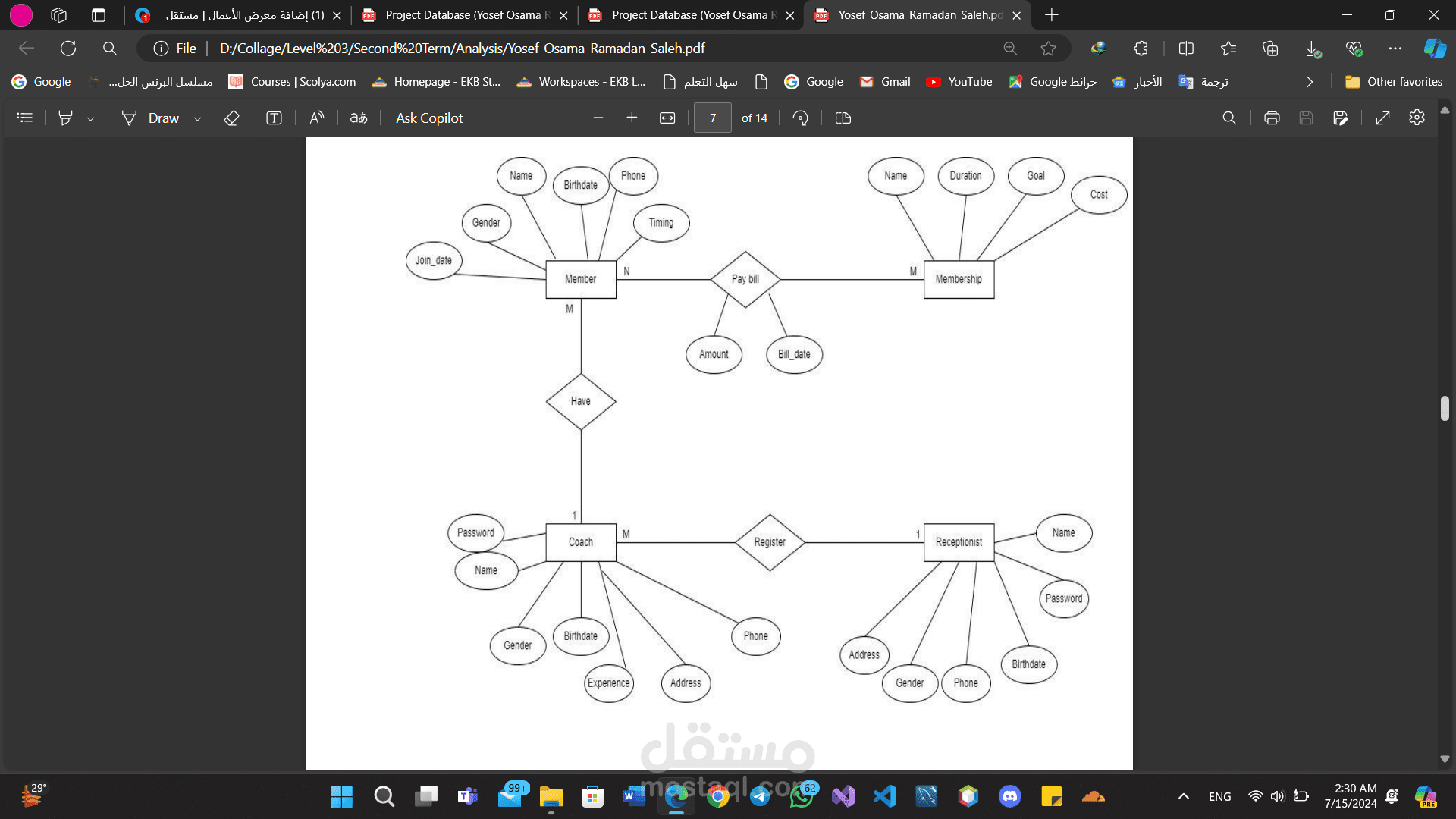Zoom in with the plus button
Image resolution: width=1456 pixels, height=819 pixels.
click(x=632, y=118)
